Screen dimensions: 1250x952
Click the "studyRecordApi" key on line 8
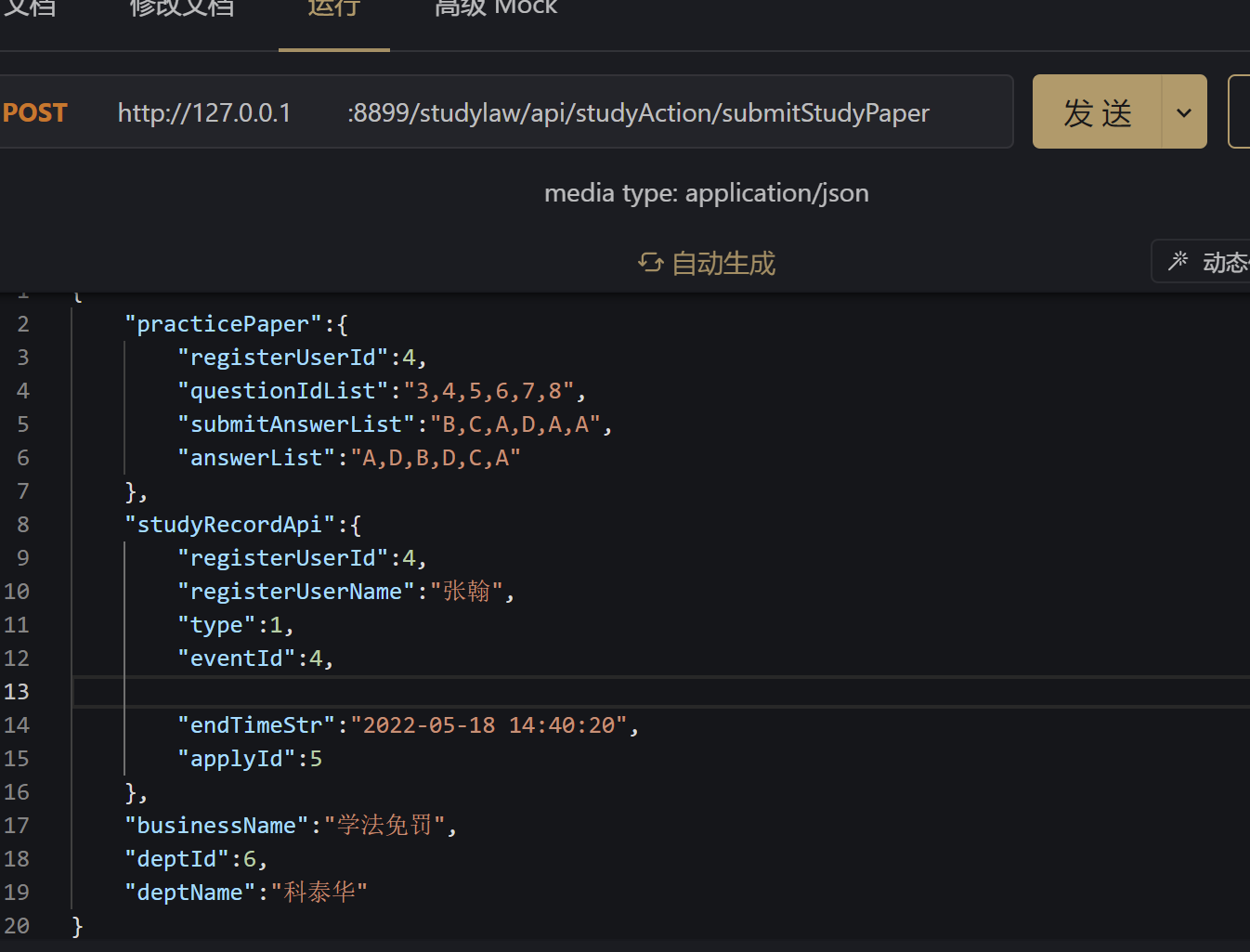pyautogui.click(x=229, y=525)
